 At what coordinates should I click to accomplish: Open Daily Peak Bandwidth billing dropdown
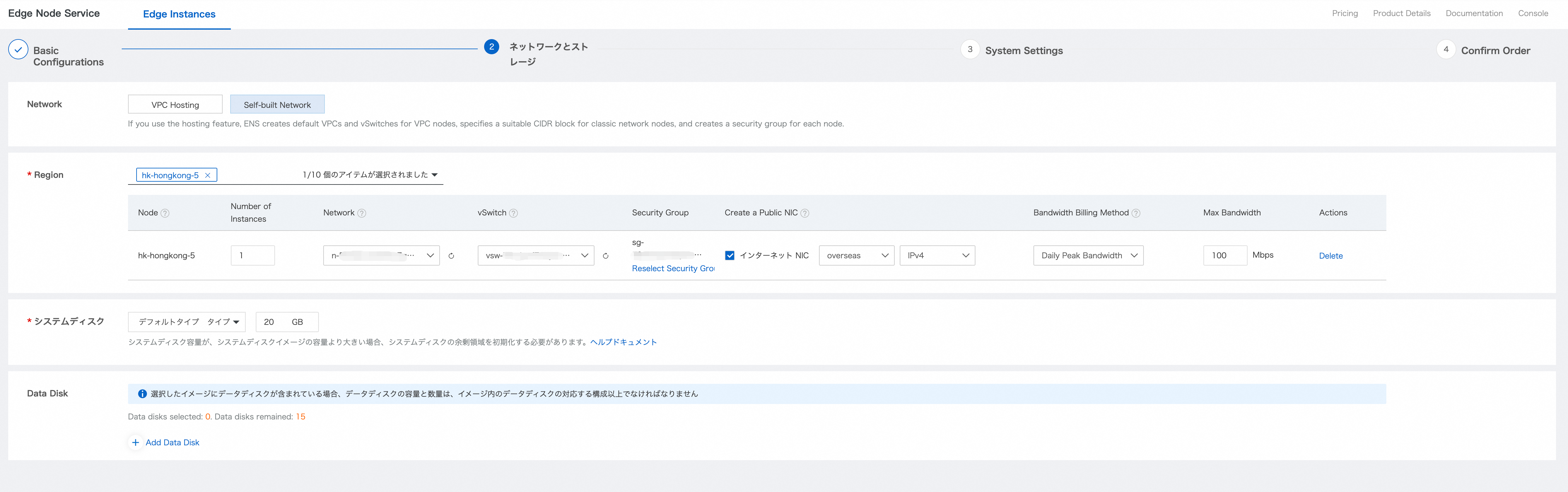(x=1088, y=256)
